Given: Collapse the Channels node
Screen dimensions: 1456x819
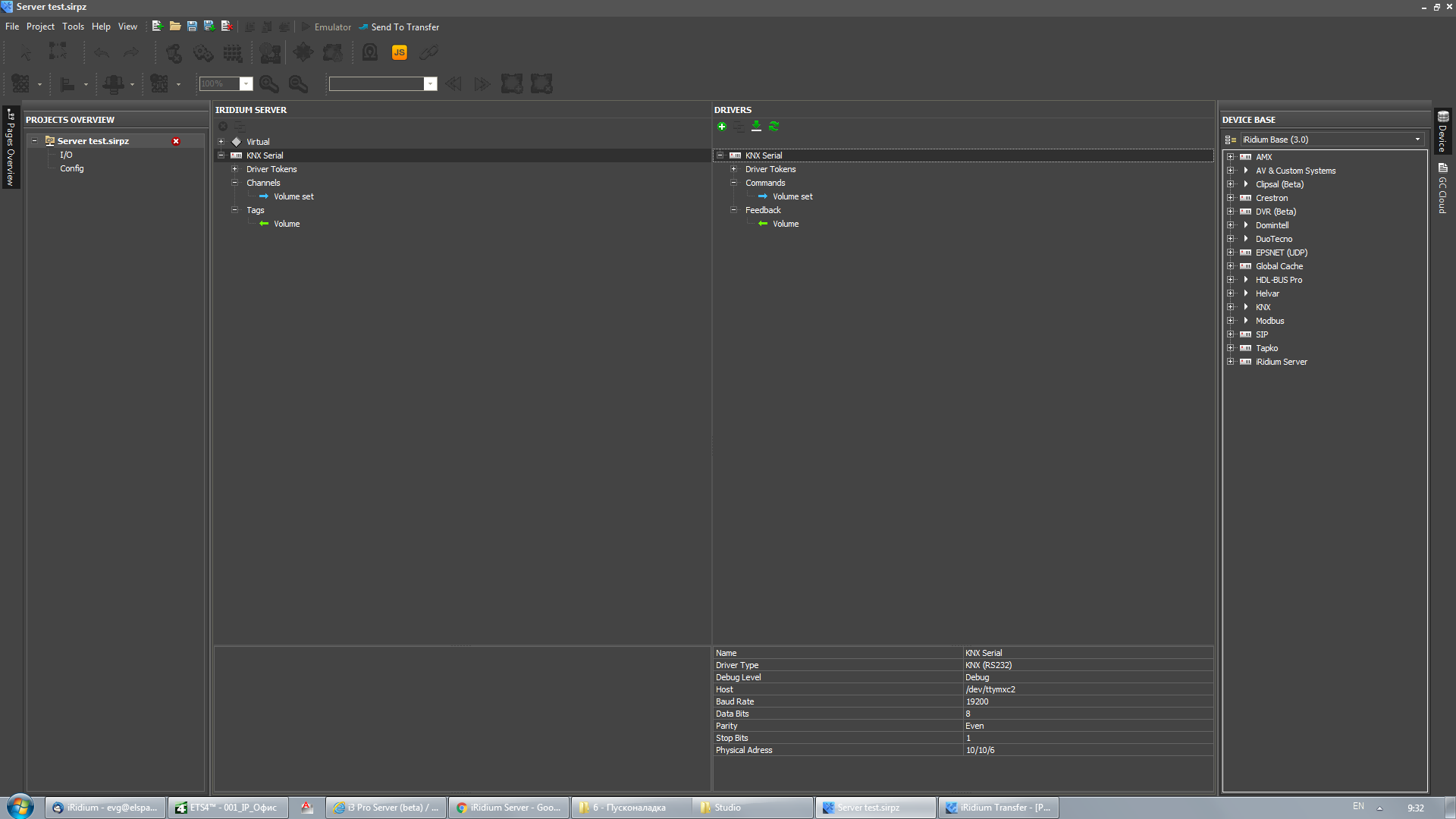Looking at the screenshot, I should click(235, 183).
